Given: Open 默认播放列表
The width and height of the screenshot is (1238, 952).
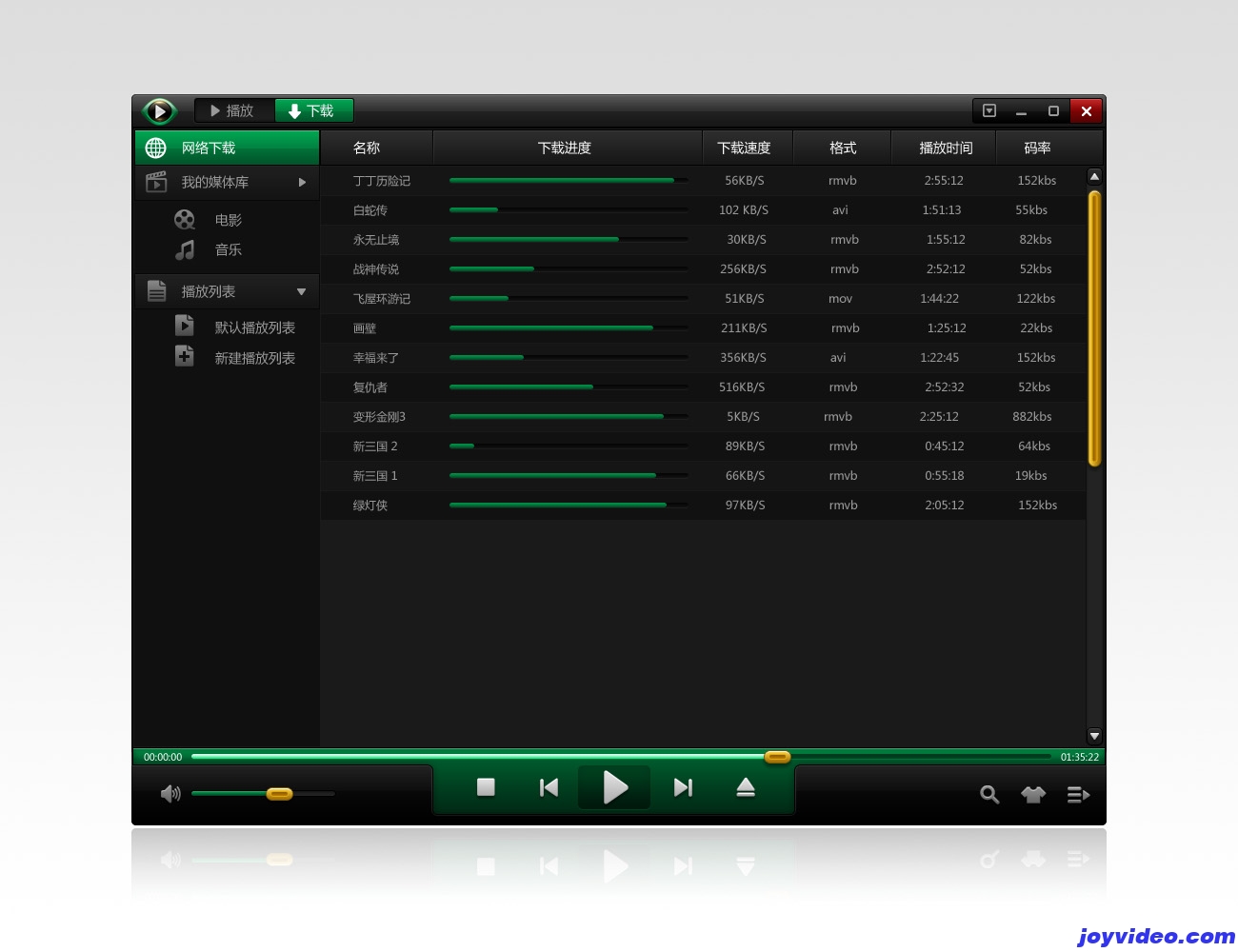Looking at the screenshot, I should click(x=255, y=327).
